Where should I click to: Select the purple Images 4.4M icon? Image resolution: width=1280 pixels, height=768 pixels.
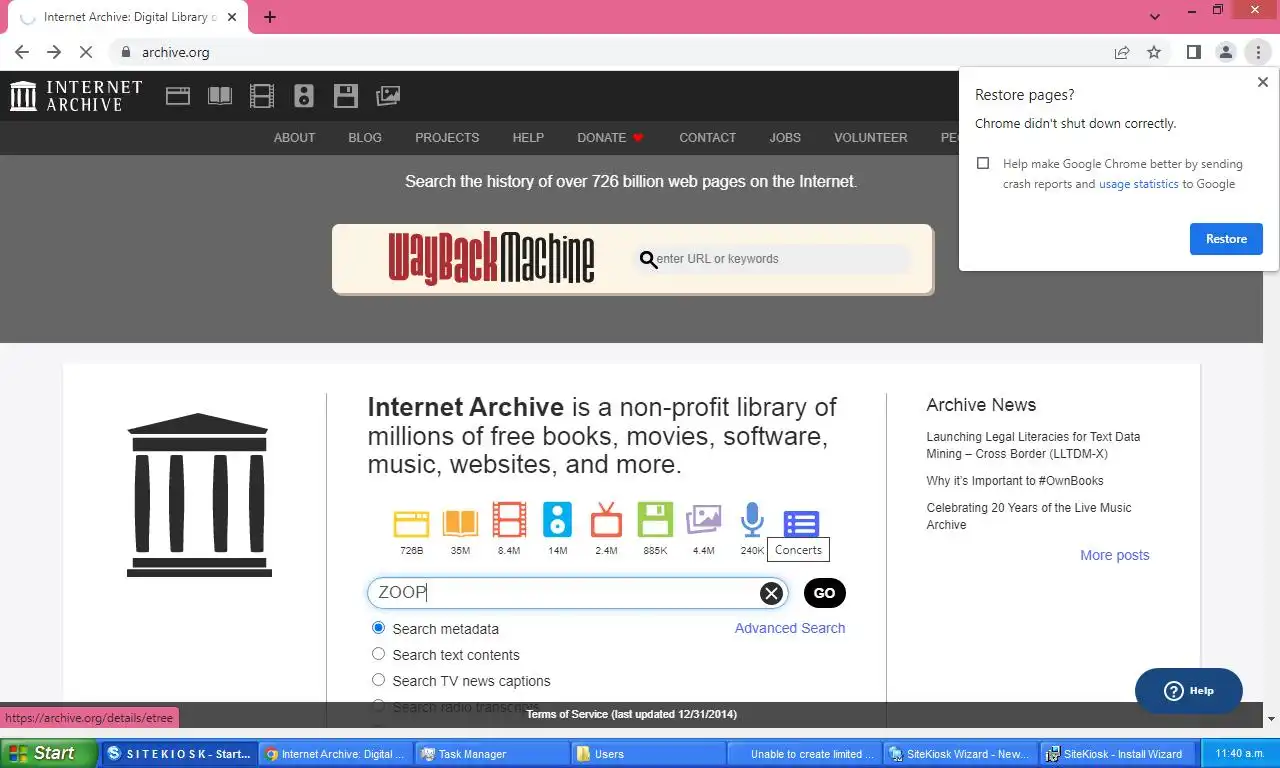(704, 521)
